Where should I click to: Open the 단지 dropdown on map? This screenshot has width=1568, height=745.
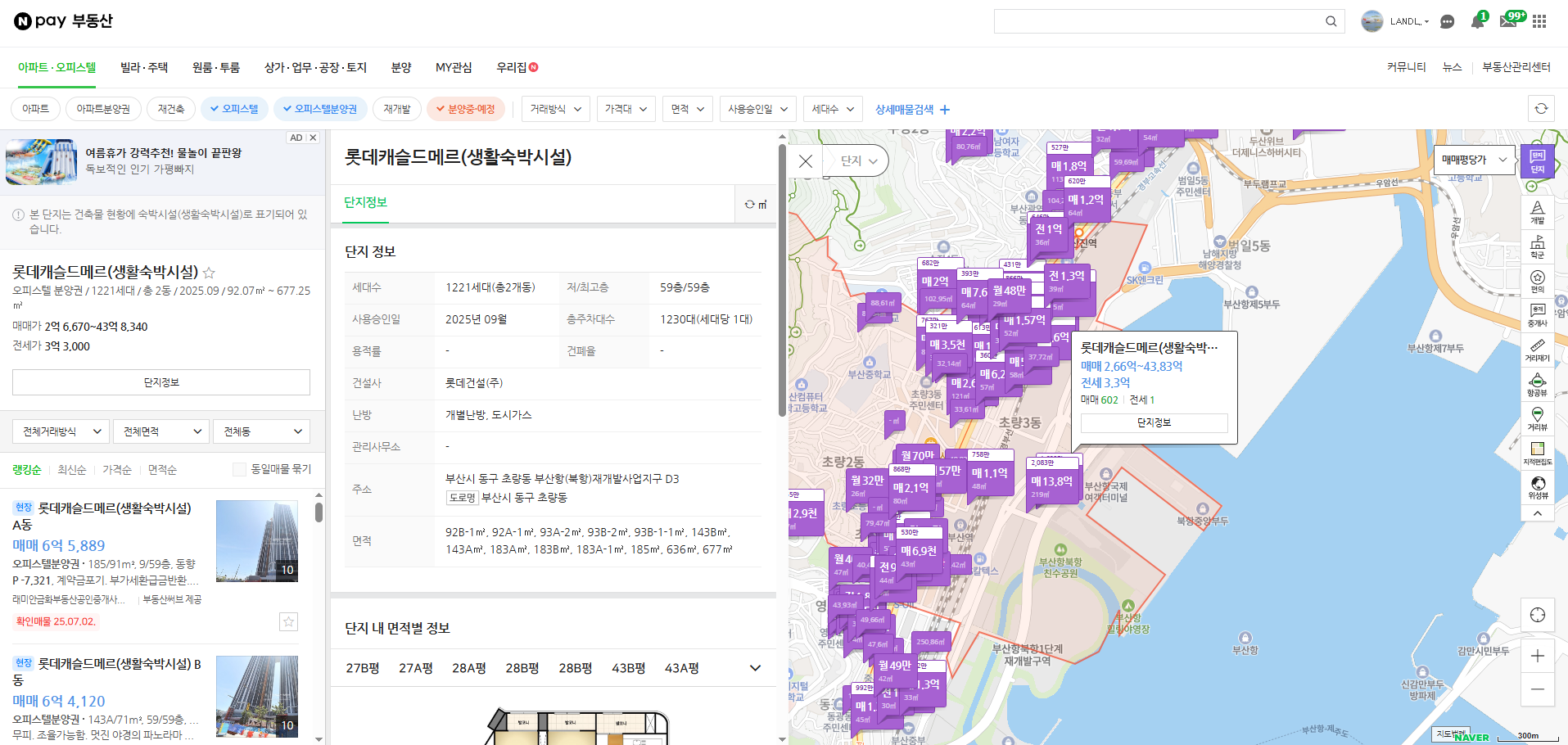(858, 160)
